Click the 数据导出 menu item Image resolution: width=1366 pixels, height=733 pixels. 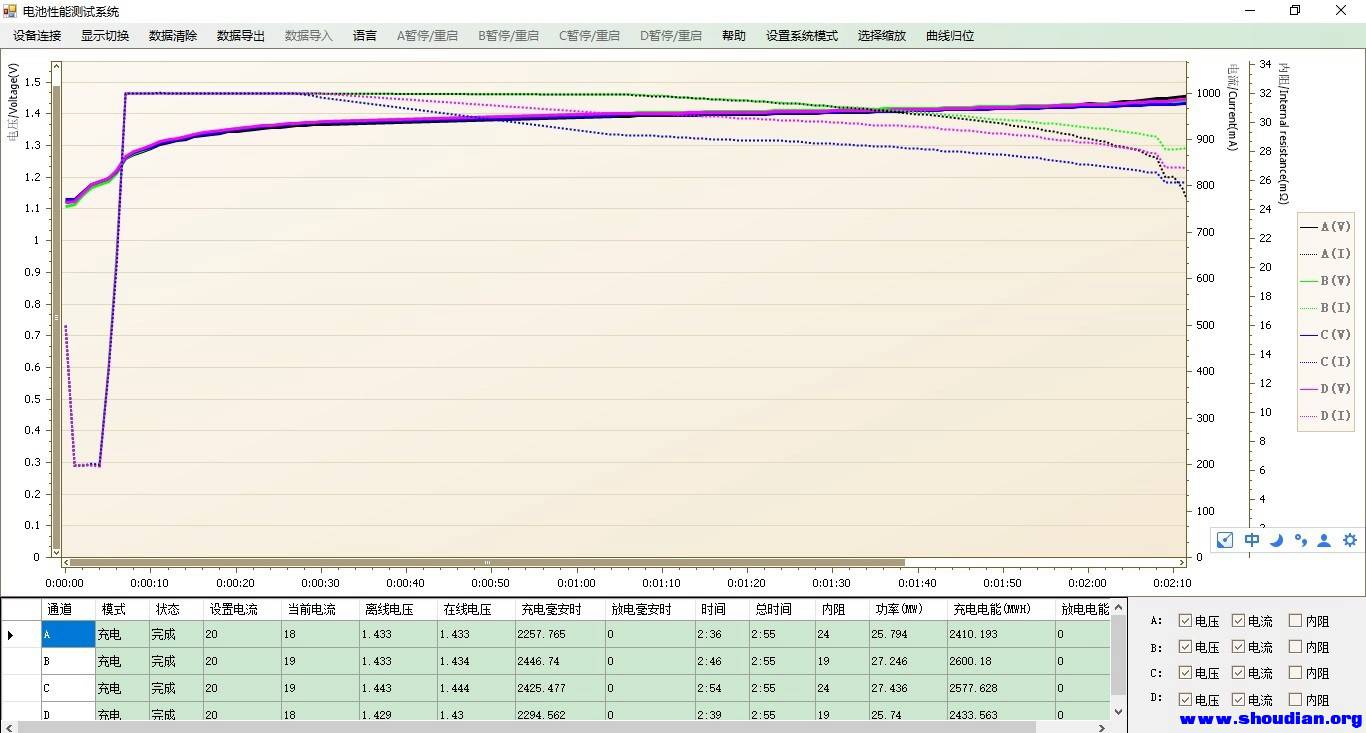click(241, 36)
